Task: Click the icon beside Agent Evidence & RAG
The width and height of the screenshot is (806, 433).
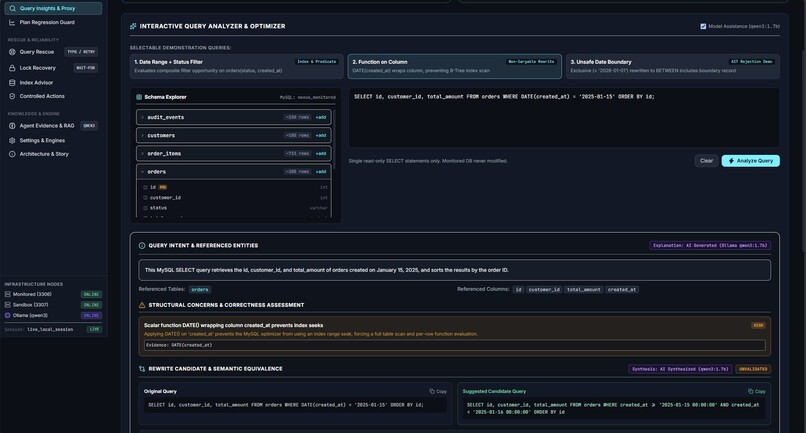Action: [x=12, y=125]
